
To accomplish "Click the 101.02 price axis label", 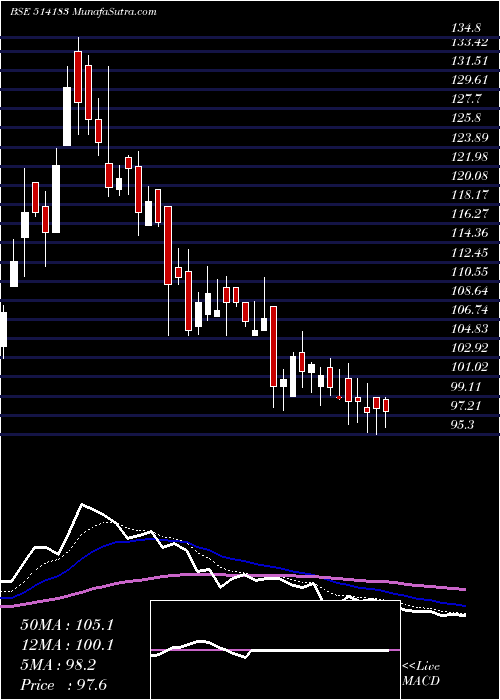I will [471, 367].
